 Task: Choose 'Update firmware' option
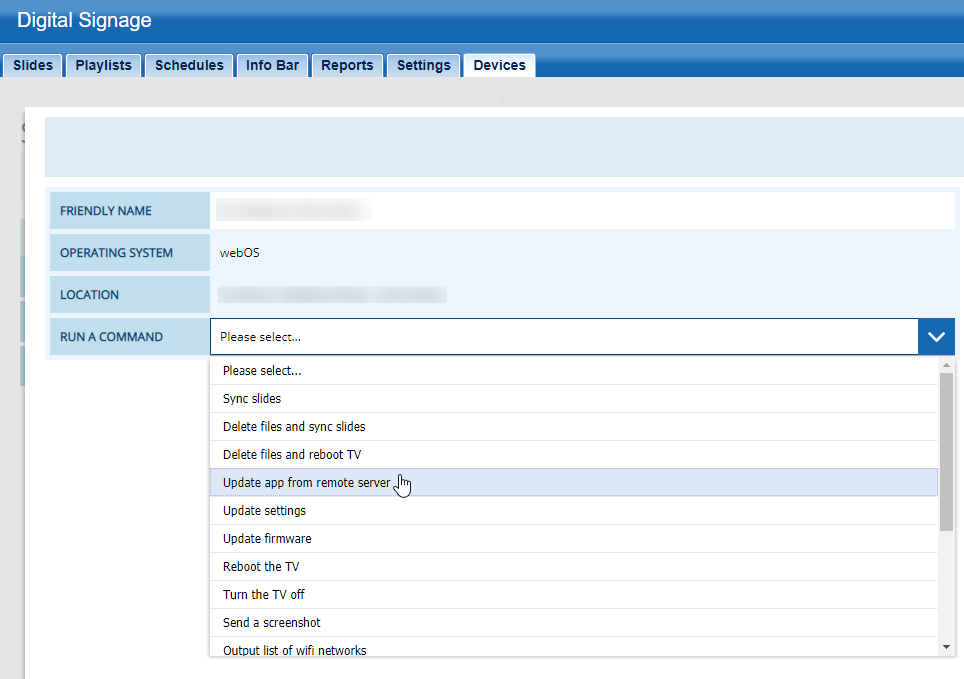point(267,539)
